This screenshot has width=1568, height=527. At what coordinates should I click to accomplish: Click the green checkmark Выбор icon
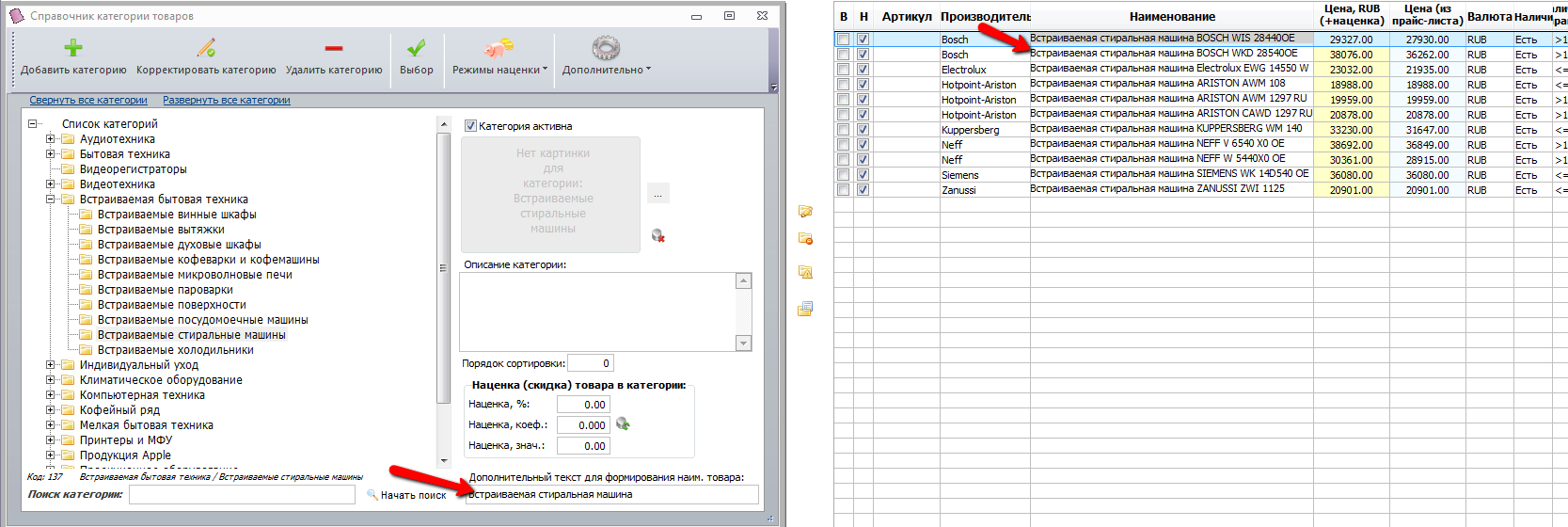[417, 48]
